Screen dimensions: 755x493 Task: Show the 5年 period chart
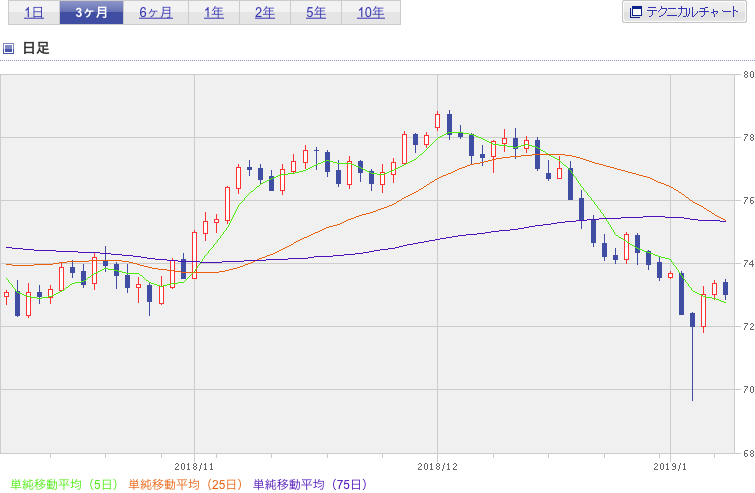pyautogui.click(x=316, y=12)
